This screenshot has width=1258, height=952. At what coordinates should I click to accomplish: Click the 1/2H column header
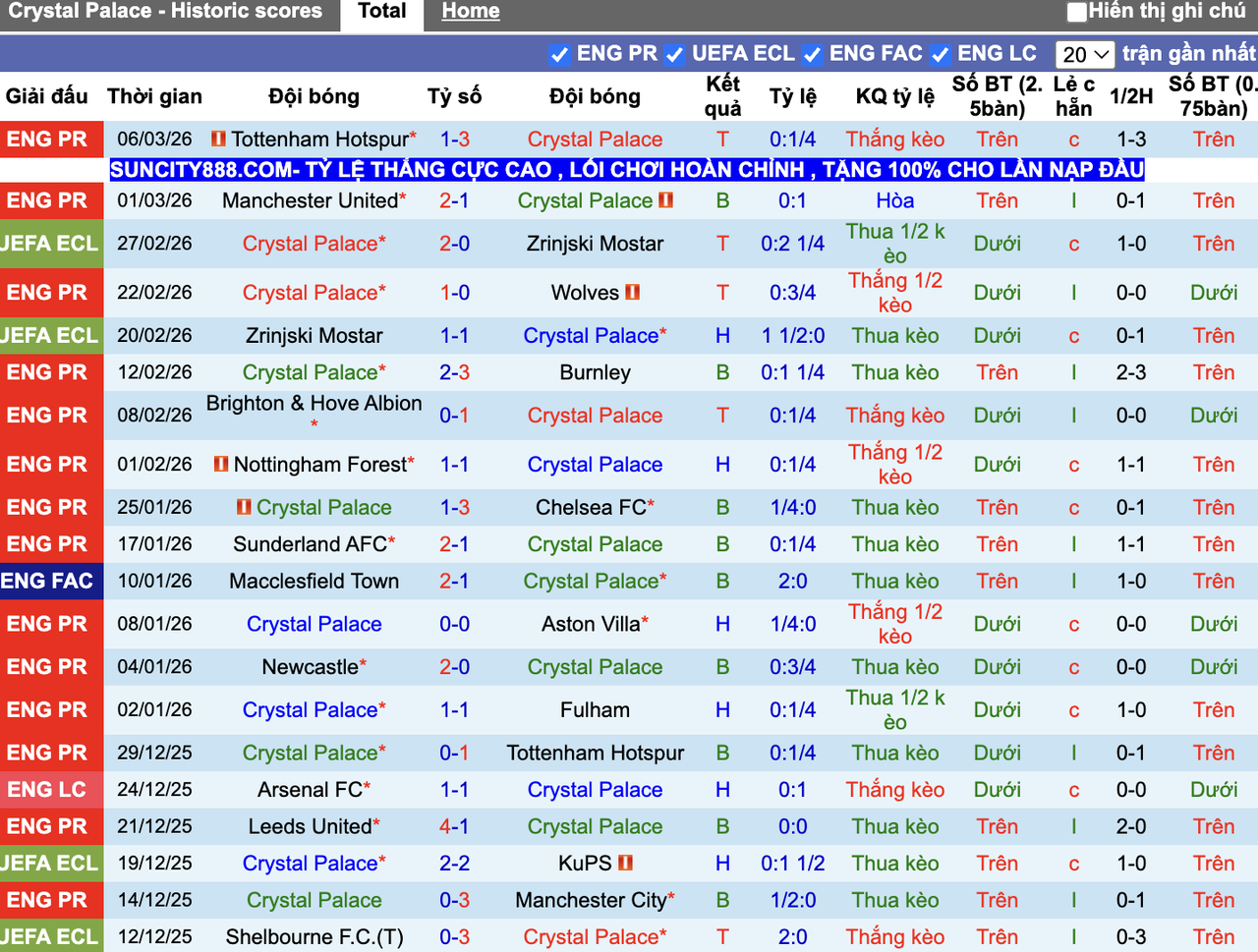click(x=1131, y=96)
